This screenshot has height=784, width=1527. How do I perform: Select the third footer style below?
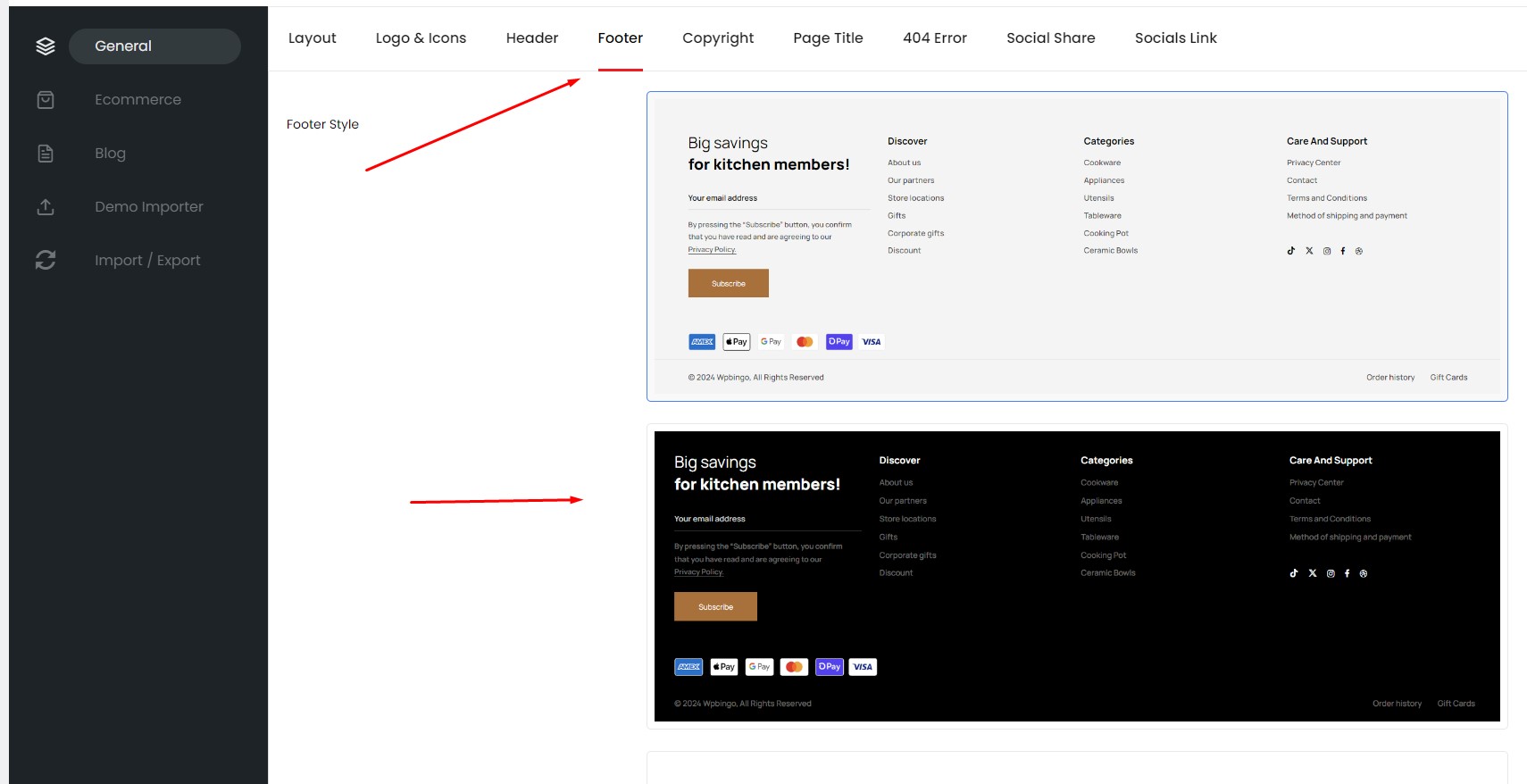1077,768
